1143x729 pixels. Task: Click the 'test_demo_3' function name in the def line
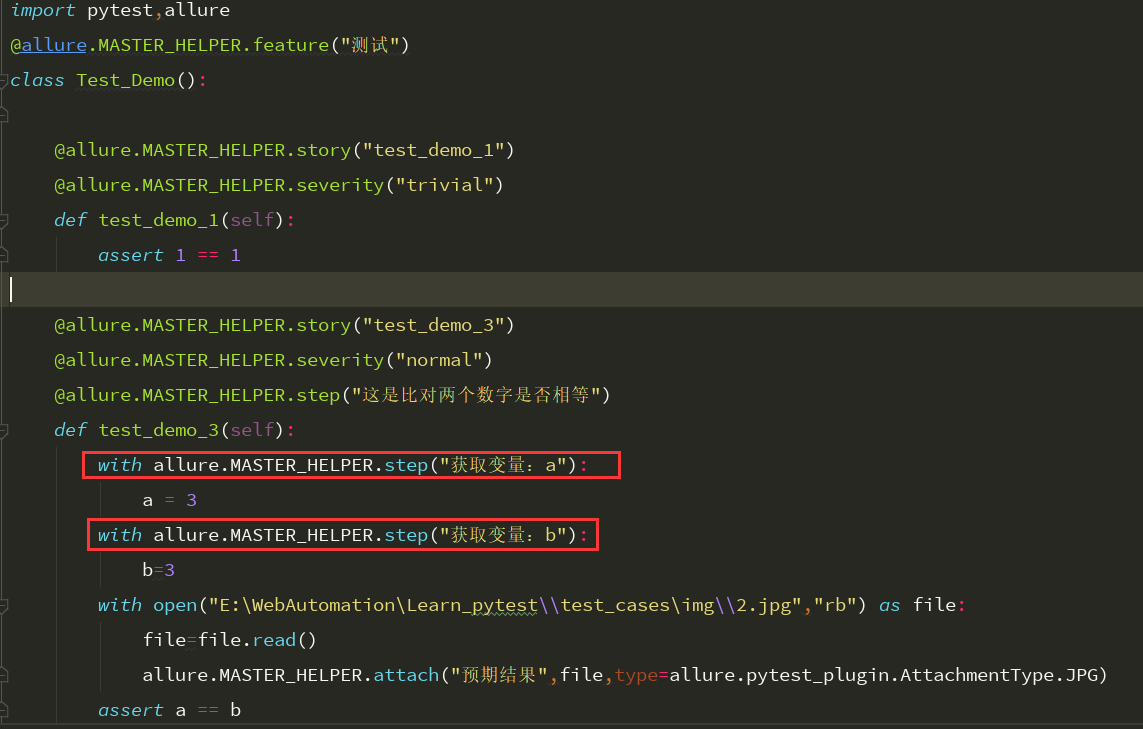(x=159, y=430)
